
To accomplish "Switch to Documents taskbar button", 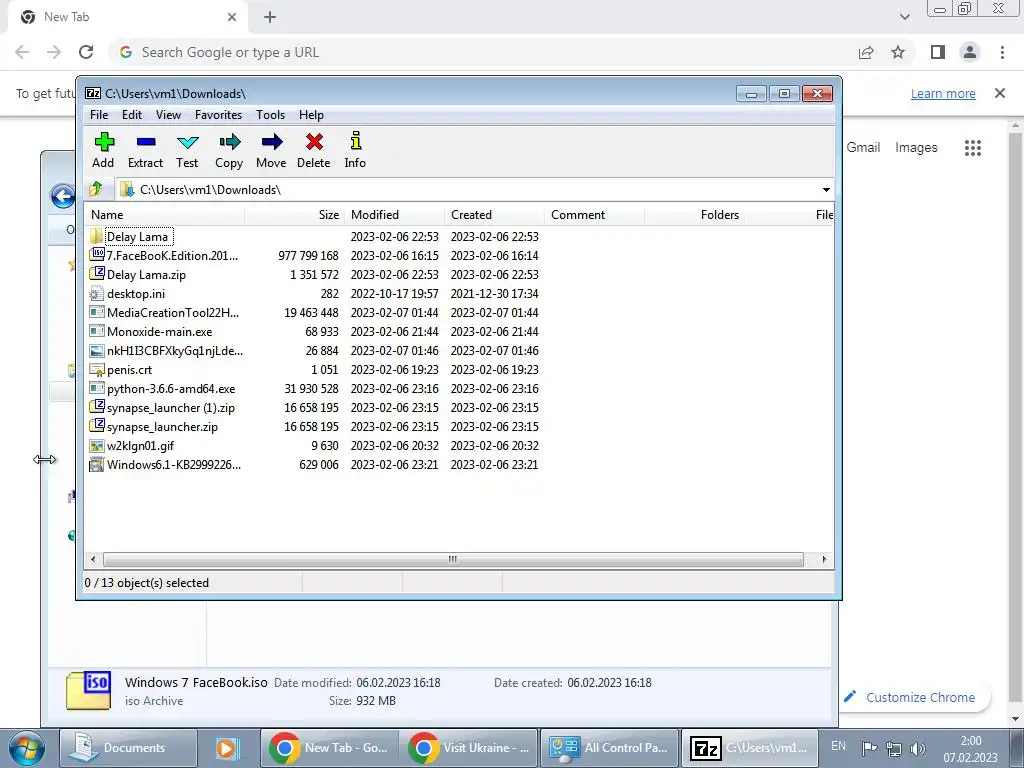I will tap(128, 748).
